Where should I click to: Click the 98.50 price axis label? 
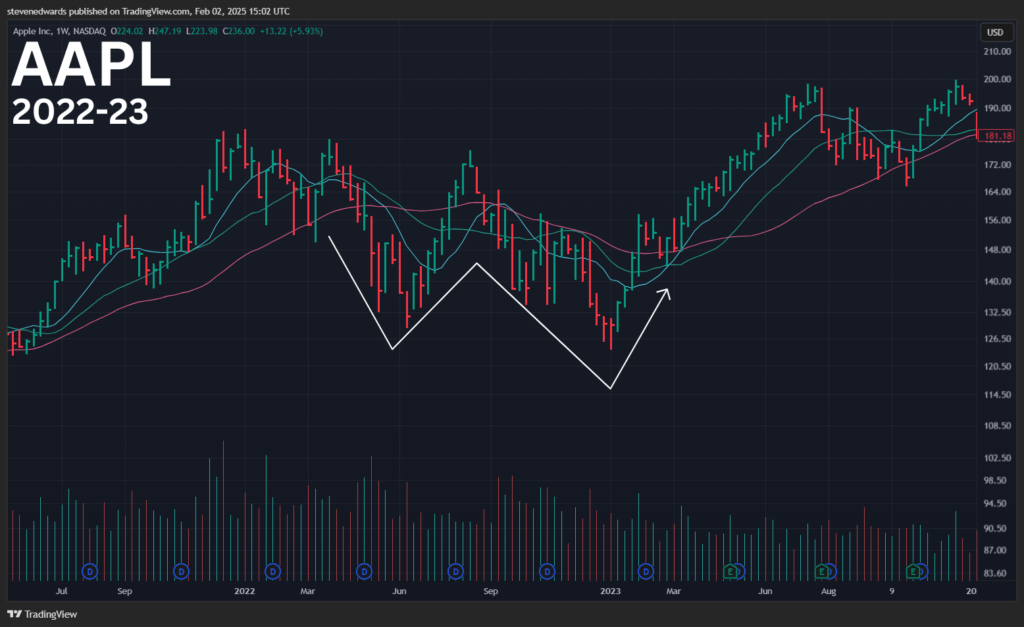995,480
